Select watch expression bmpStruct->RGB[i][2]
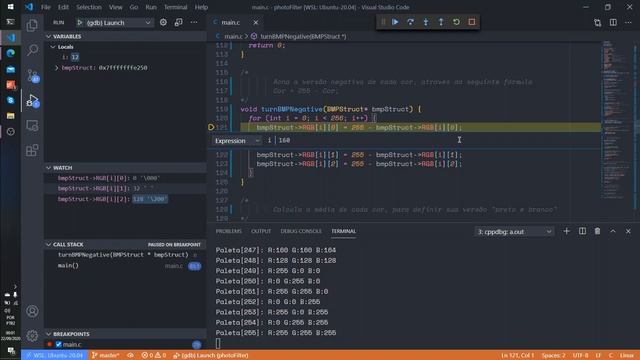This screenshot has width=640, height=360. (125, 199)
